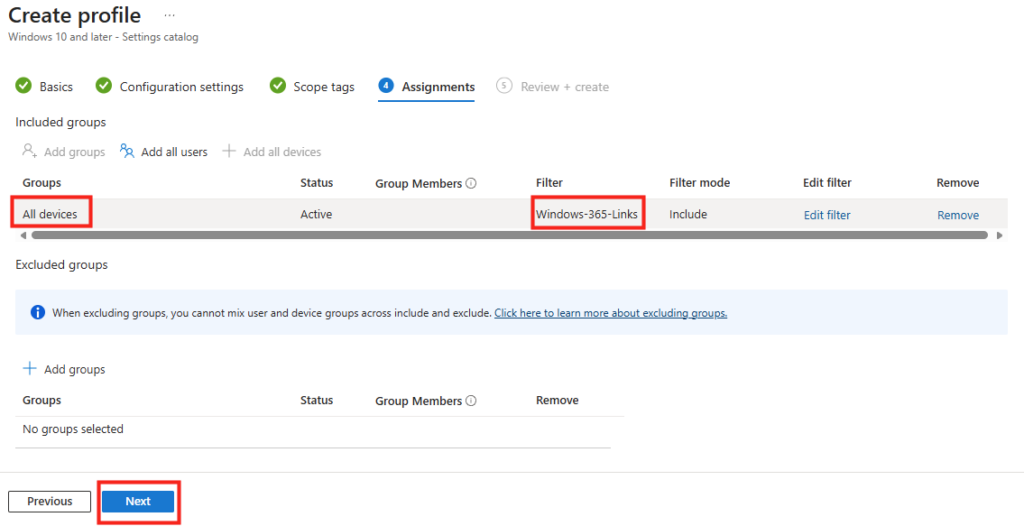Click the right arrow of the horizontal scrollbar
Image resolution: width=1024 pixels, height=526 pixels.
click(998, 236)
